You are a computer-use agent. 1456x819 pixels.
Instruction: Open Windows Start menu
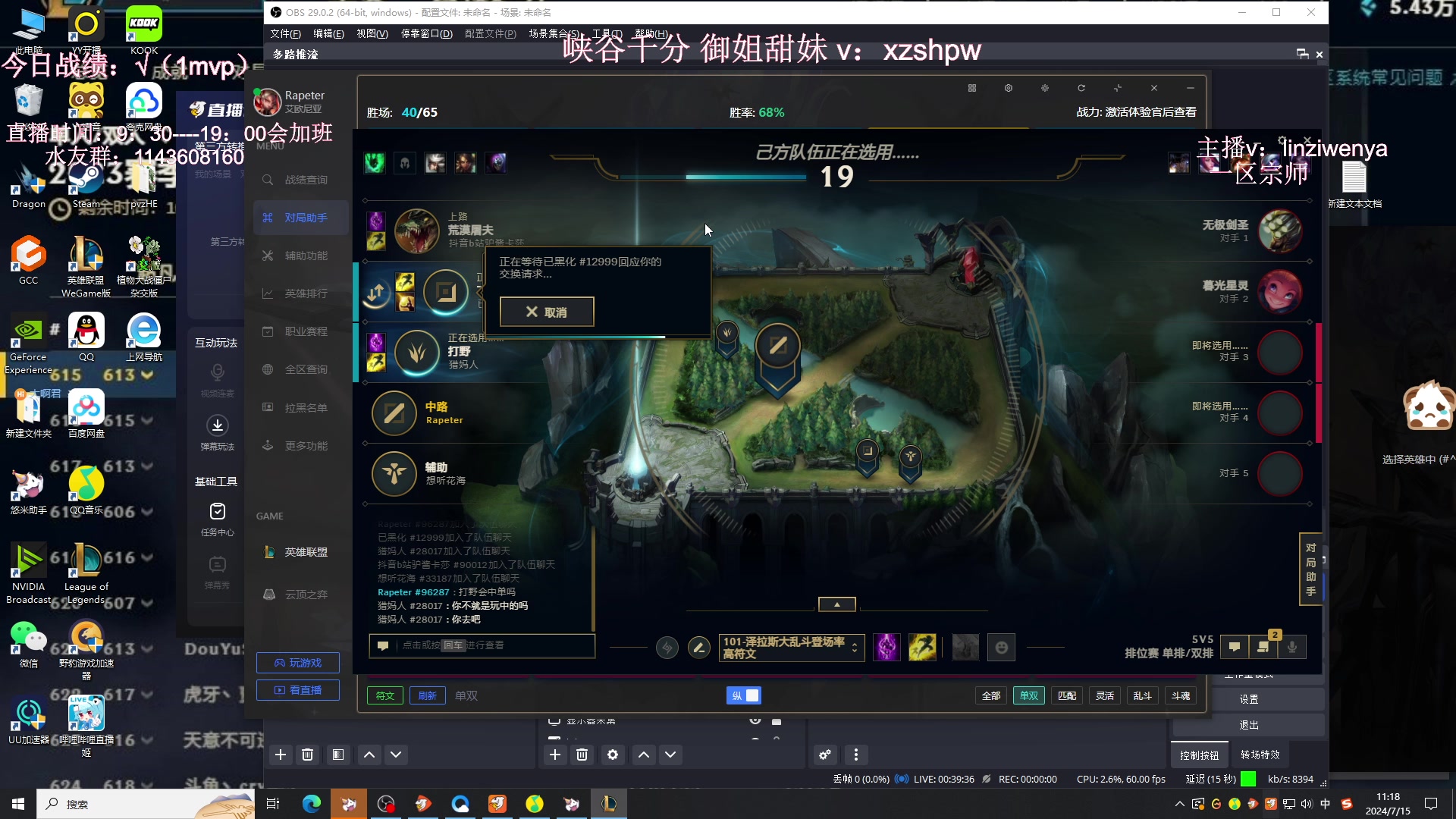(x=18, y=804)
